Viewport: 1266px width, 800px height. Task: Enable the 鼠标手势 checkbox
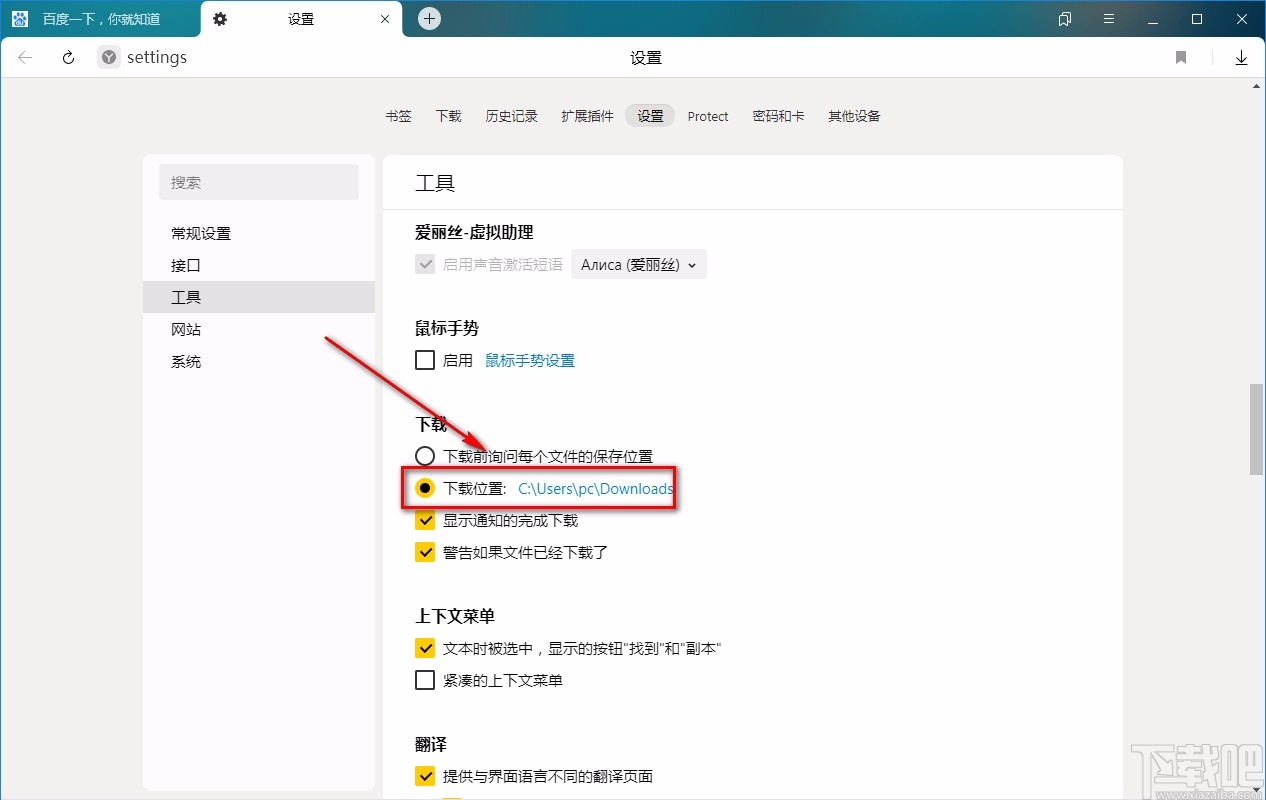pos(425,360)
